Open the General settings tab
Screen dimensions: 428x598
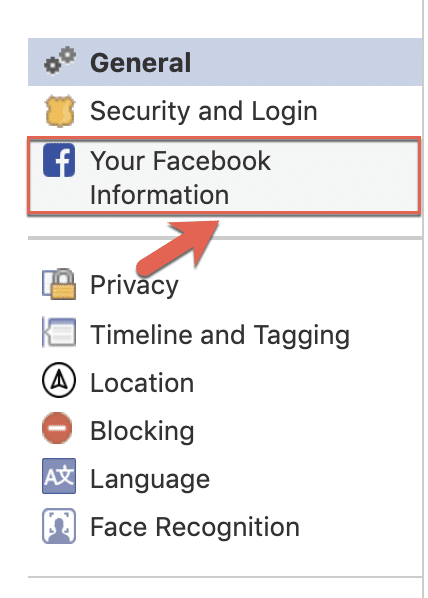pyautogui.click(x=225, y=62)
